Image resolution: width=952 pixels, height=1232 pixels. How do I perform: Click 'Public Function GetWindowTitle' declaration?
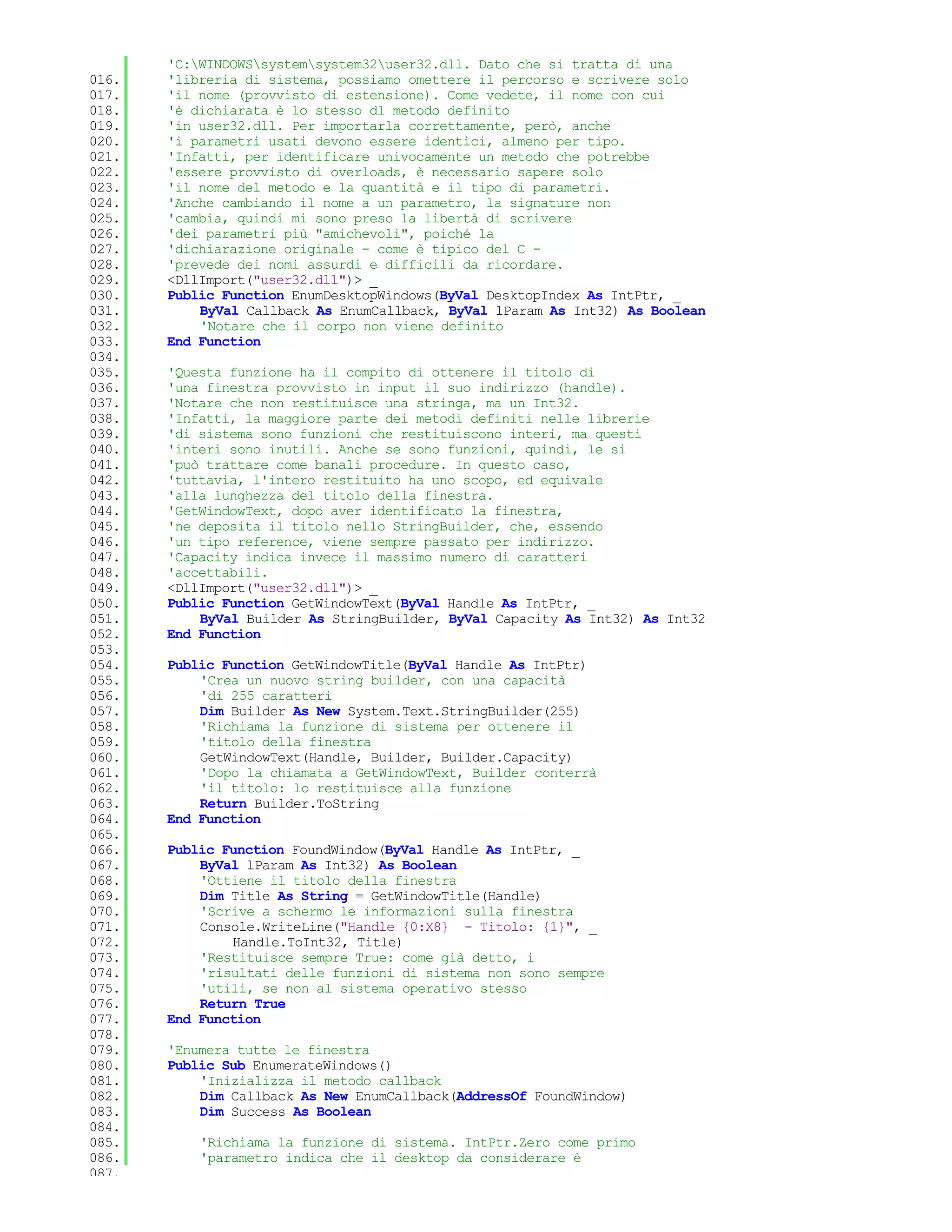[x=377, y=665]
